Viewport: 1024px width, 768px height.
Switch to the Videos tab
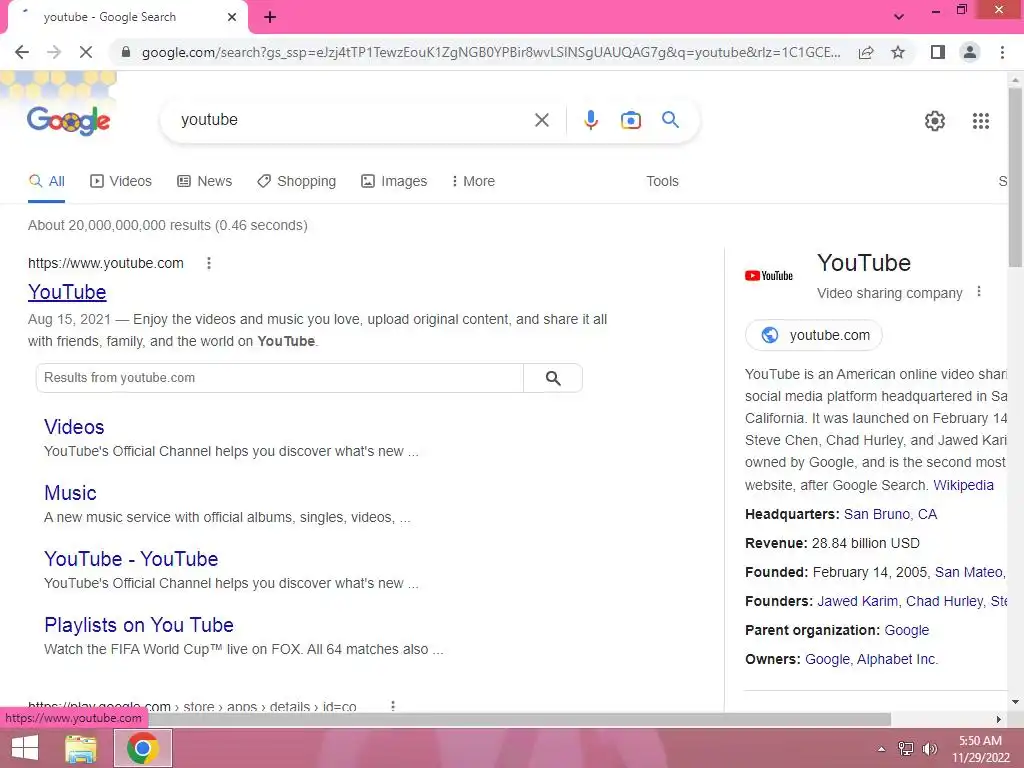[x=121, y=182]
